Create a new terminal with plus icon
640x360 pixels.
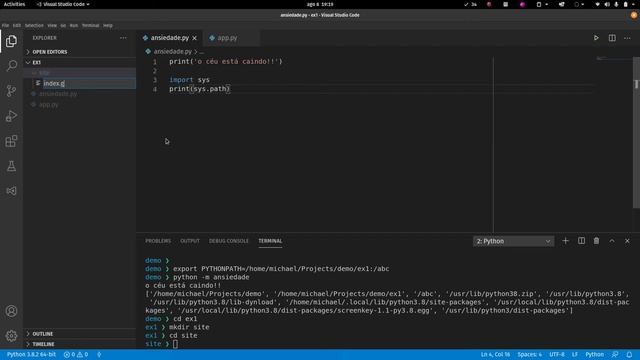565,241
